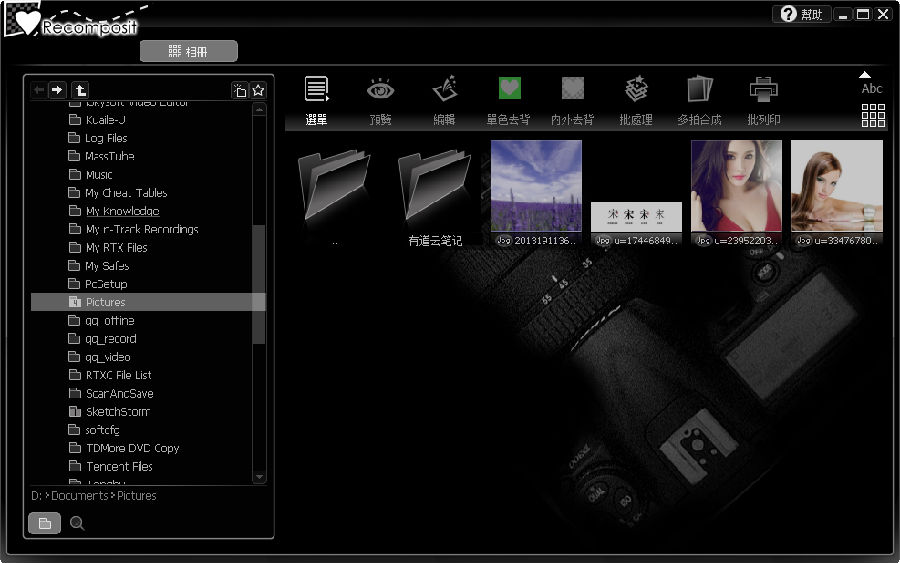Select the PcSetup folder
This screenshot has width=900, height=563.
[98, 284]
